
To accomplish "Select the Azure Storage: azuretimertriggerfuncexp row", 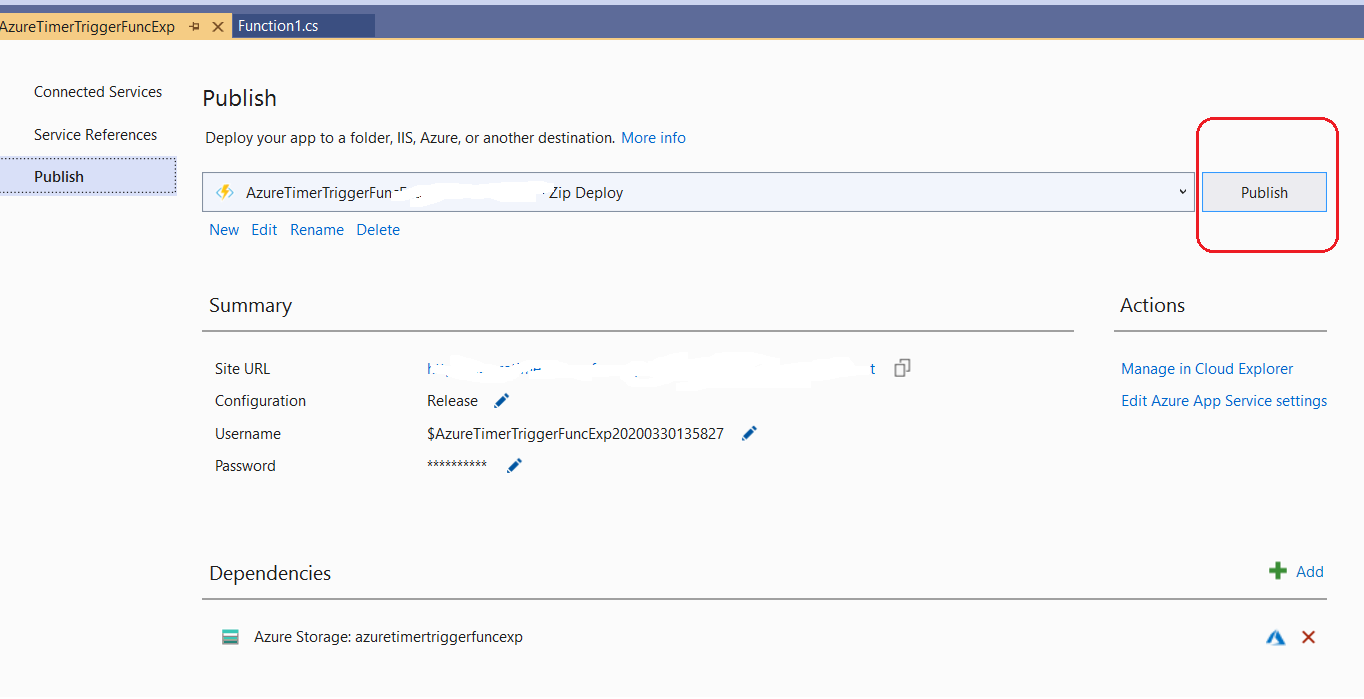I will 764,637.
